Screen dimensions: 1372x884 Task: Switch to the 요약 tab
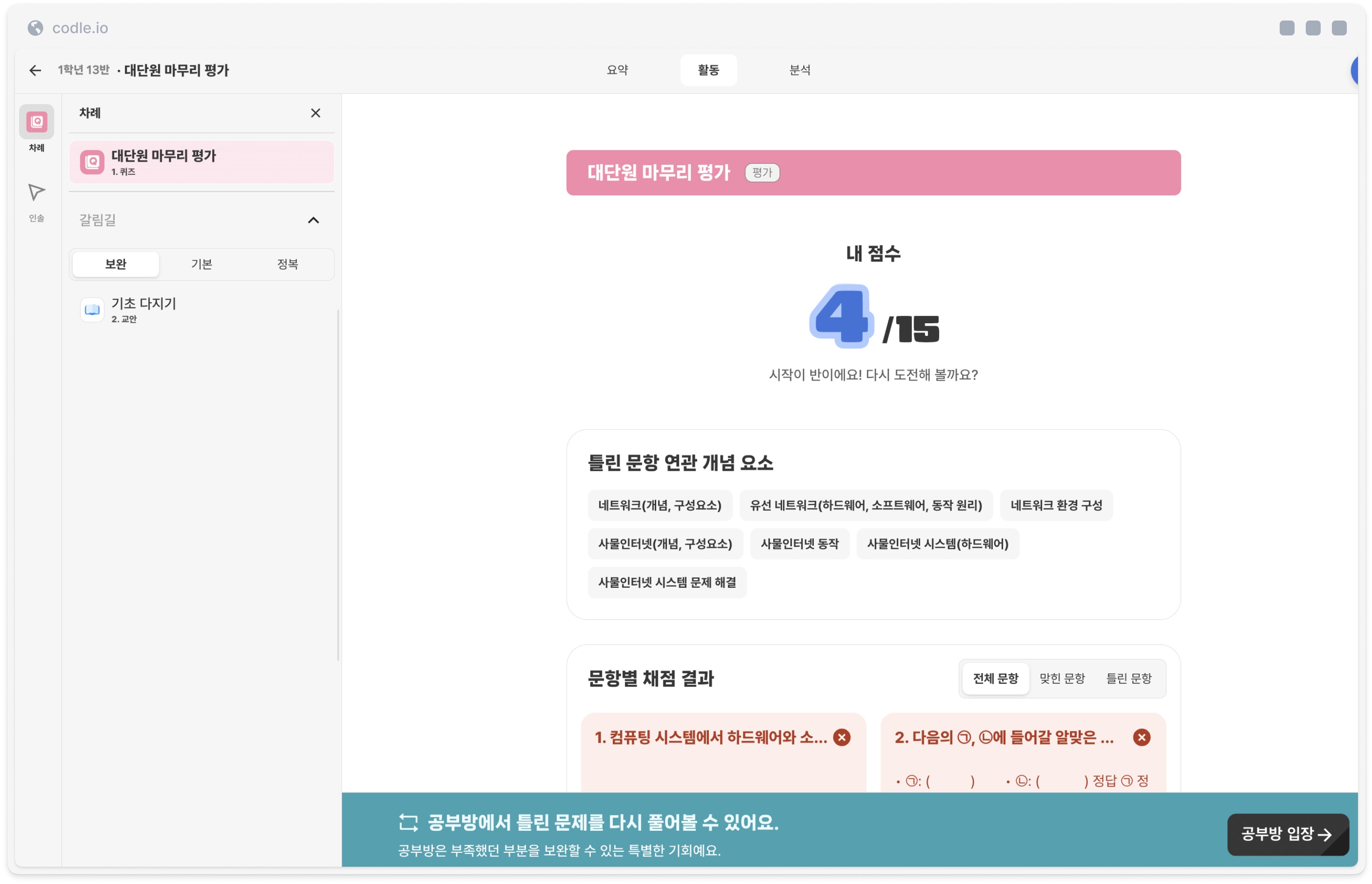click(x=617, y=70)
